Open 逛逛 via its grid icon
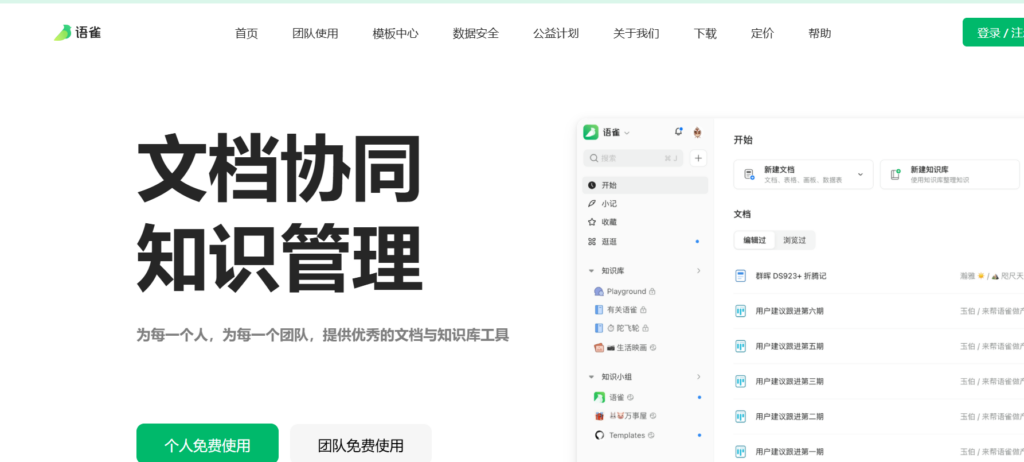The image size is (1024, 462). click(x=592, y=242)
